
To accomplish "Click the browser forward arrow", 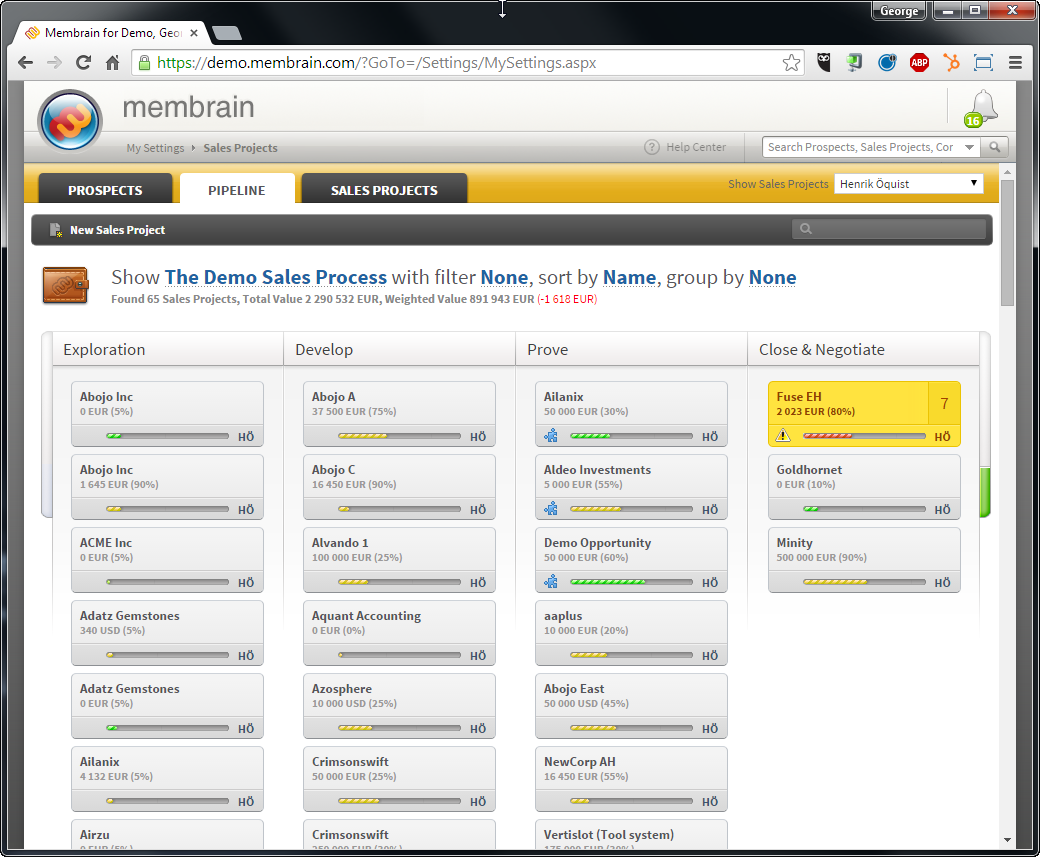I will 54,63.
